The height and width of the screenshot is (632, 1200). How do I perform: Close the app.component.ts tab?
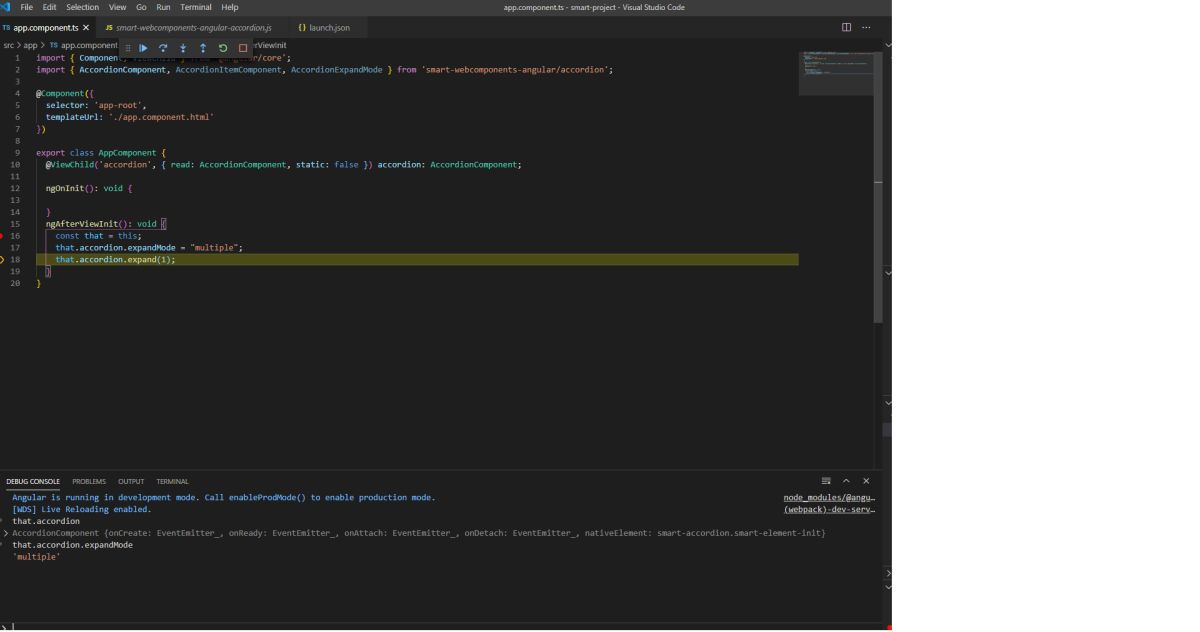(x=86, y=27)
